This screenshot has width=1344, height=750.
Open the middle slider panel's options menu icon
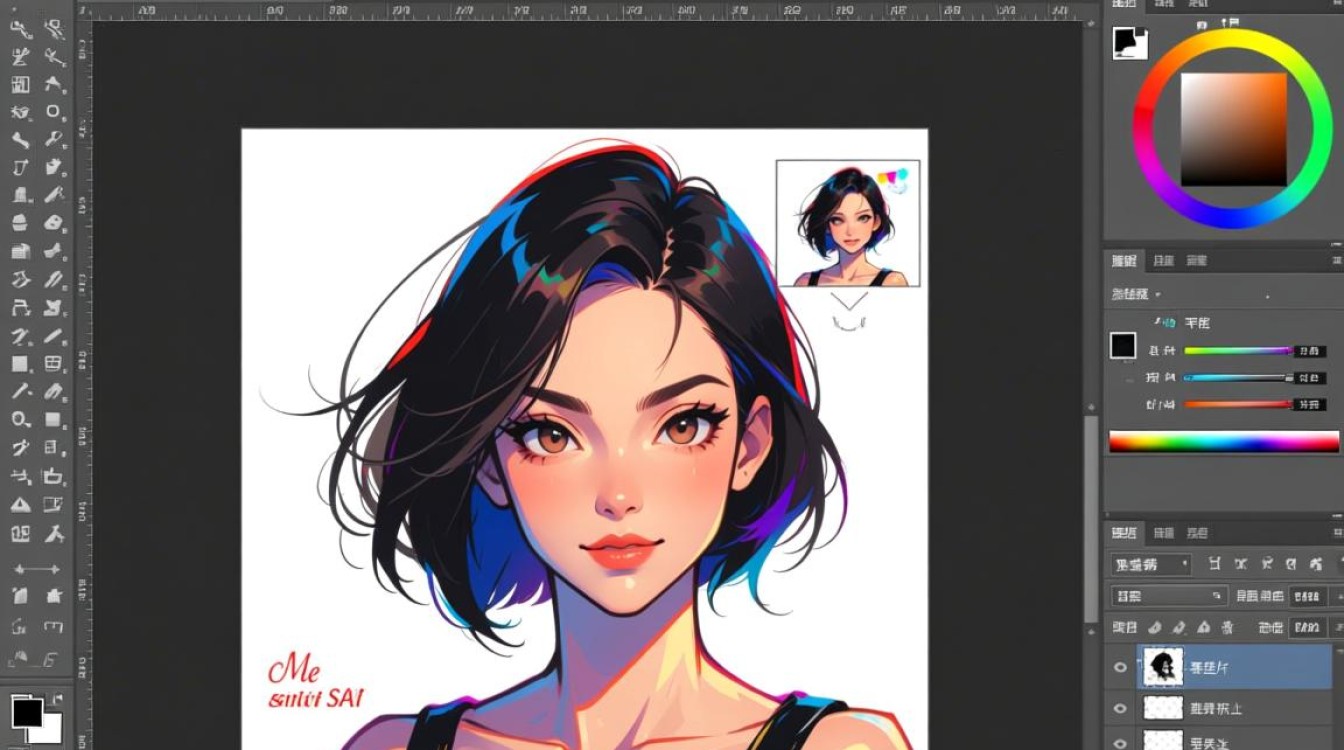tap(1336, 261)
